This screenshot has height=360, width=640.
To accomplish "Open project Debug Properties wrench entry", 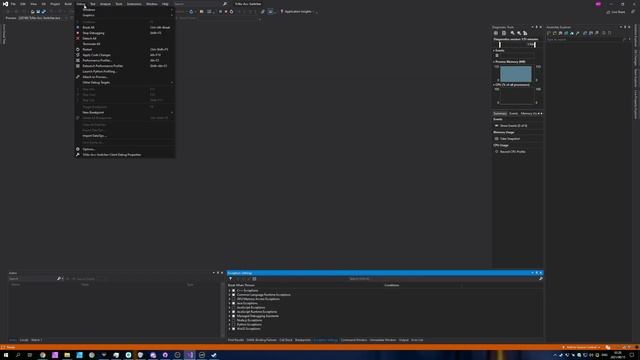I will (x=124, y=155).
